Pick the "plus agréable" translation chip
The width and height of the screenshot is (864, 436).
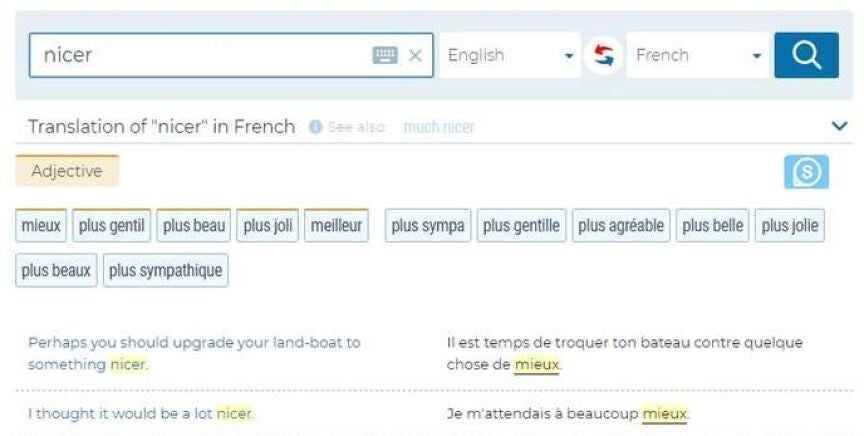click(621, 225)
